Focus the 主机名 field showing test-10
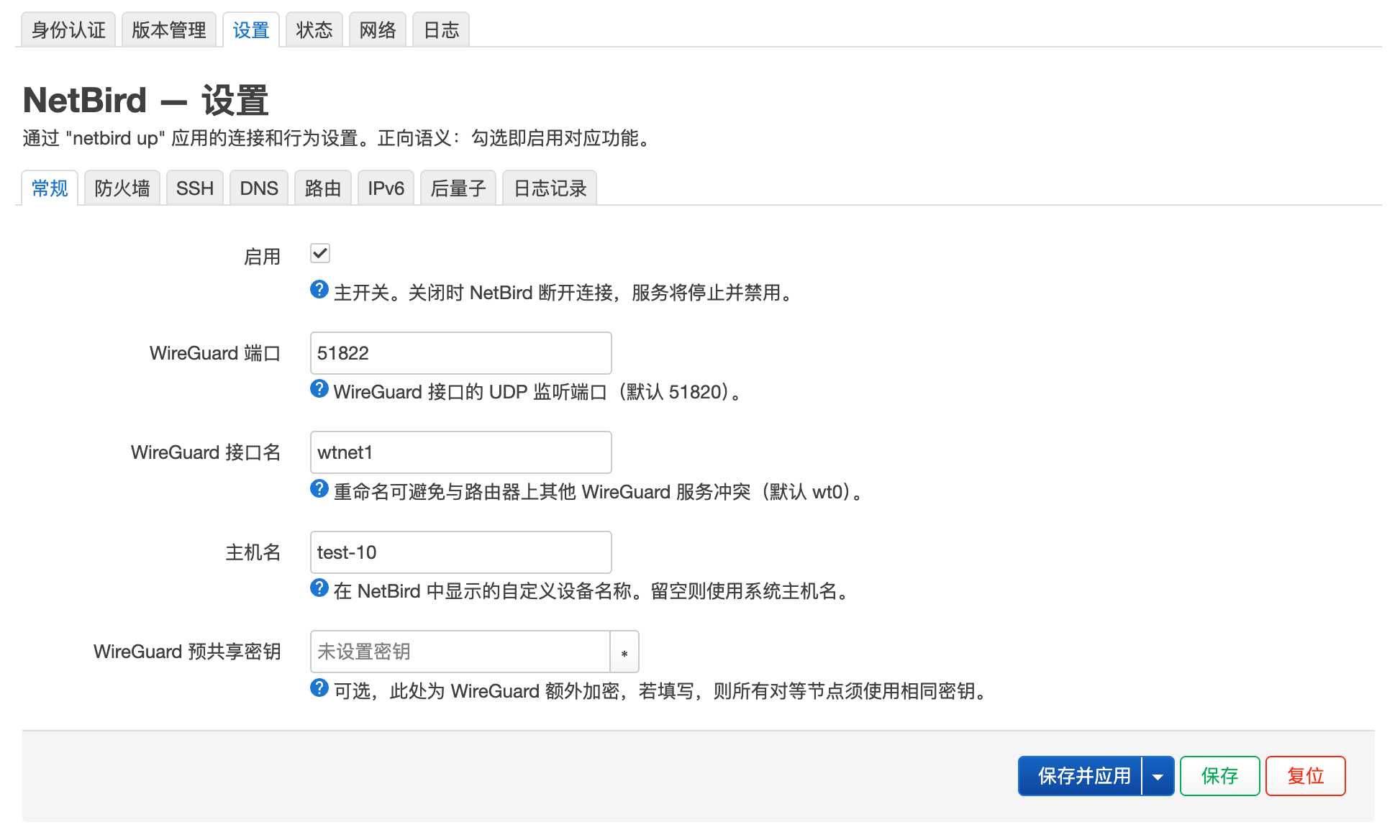 click(461, 552)
